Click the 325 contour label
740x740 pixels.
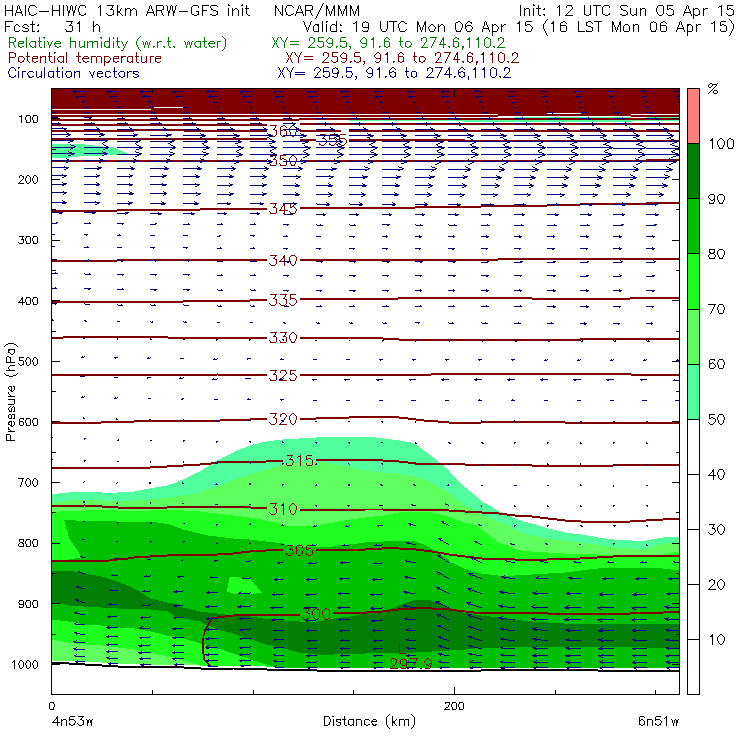click(x=283, y=375)
